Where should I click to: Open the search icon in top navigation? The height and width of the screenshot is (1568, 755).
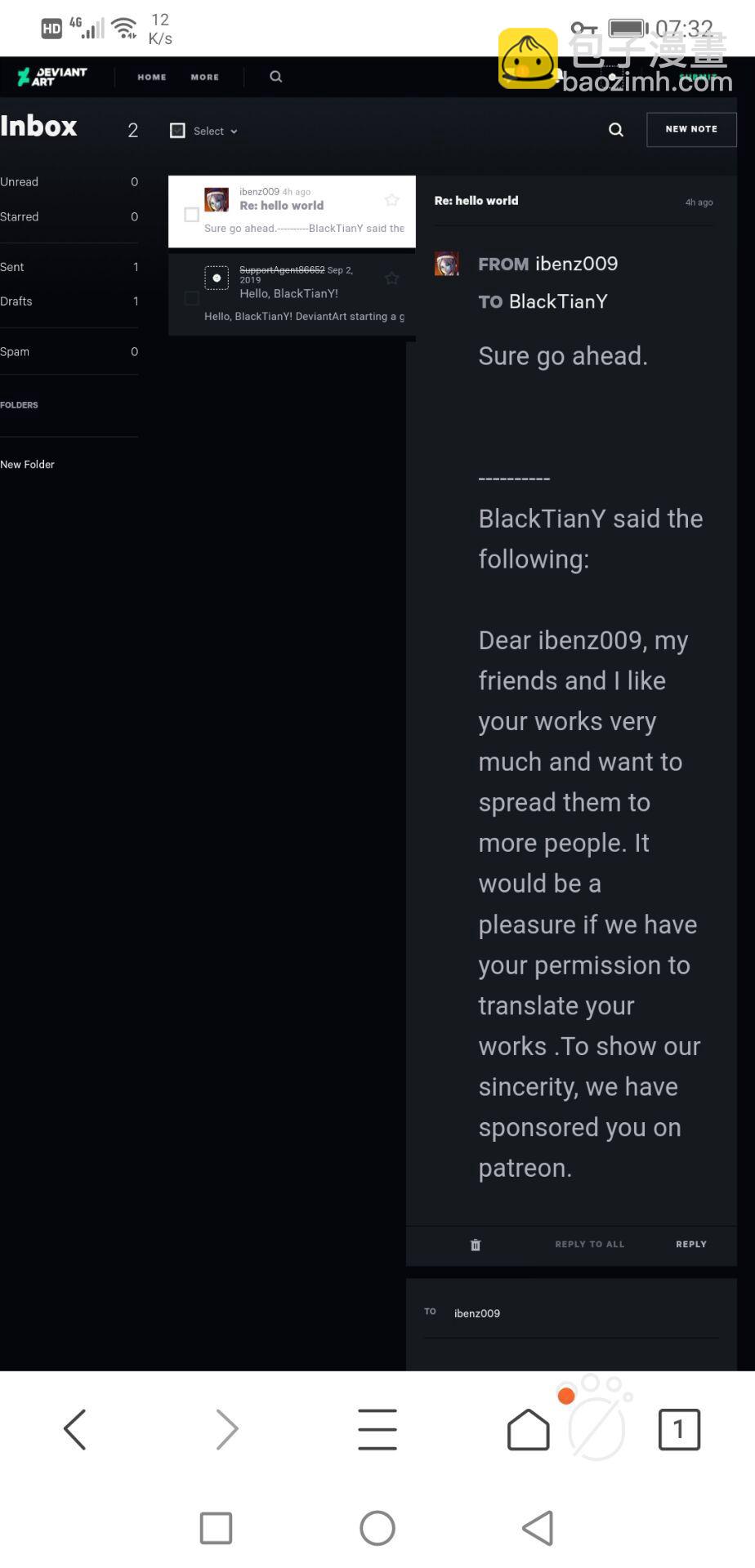pos(276,77)
